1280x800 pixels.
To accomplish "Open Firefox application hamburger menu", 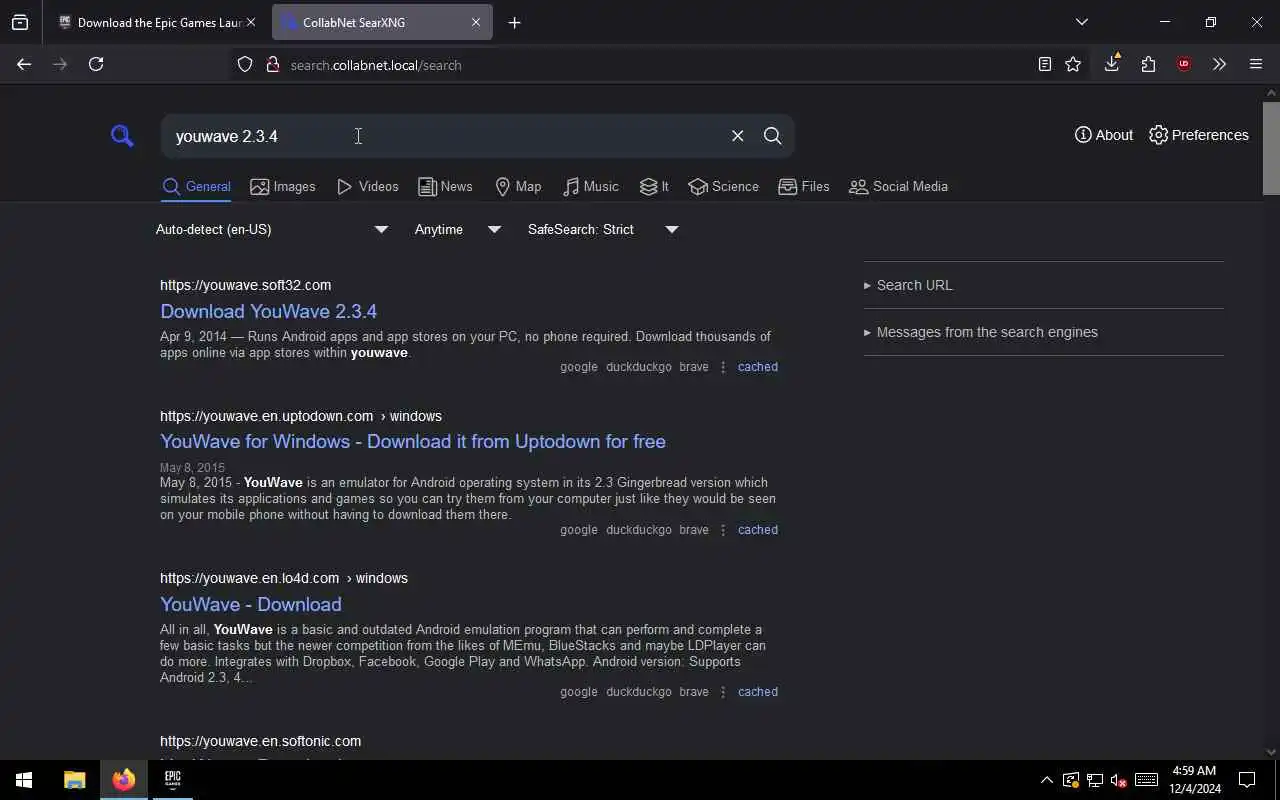I will 1256,64.
